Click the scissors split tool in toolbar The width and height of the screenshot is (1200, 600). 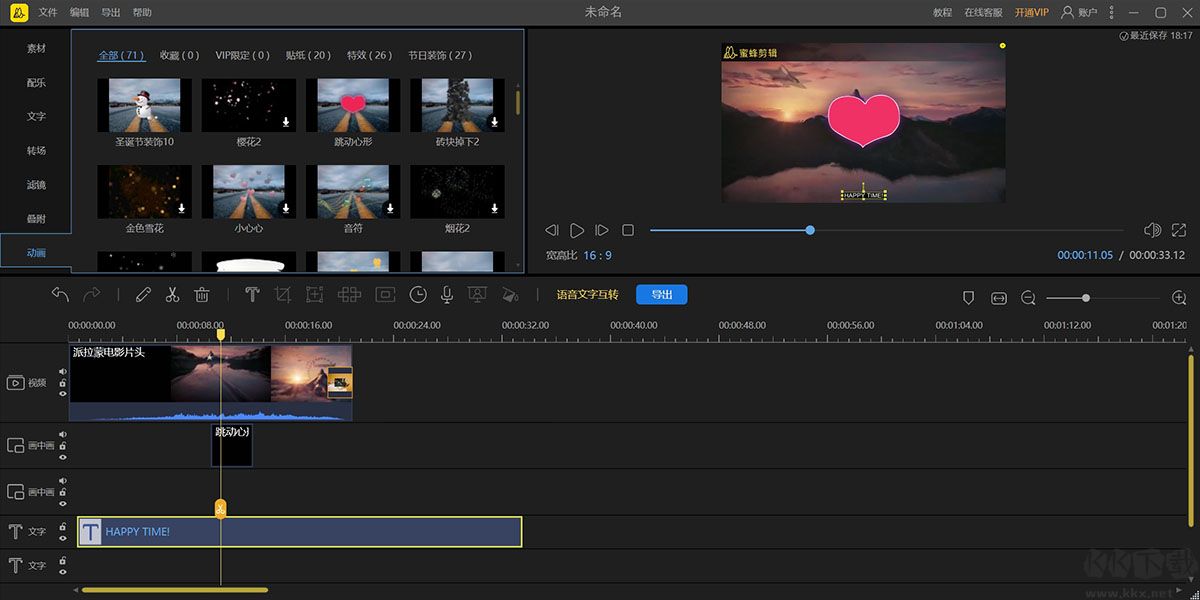(172, 295)
